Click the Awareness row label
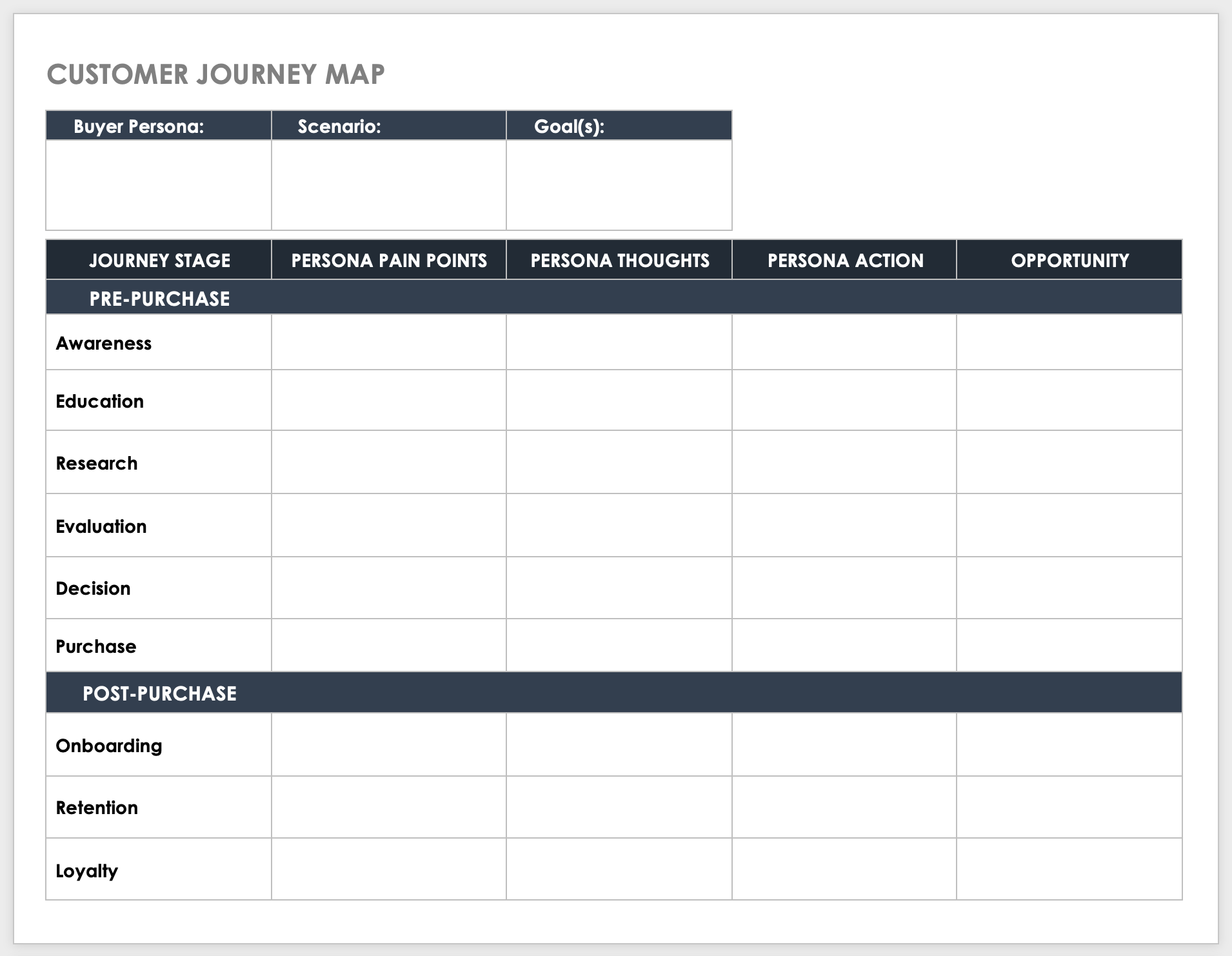The width and height of the screenshot is (1232, 956). tap(104, 343)
